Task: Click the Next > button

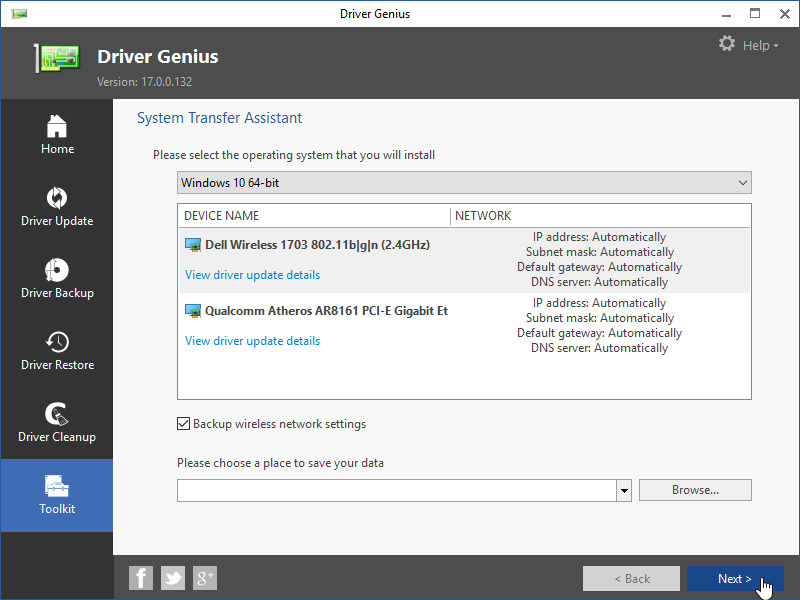Action: pyautogui.click(x=735, y=579)
